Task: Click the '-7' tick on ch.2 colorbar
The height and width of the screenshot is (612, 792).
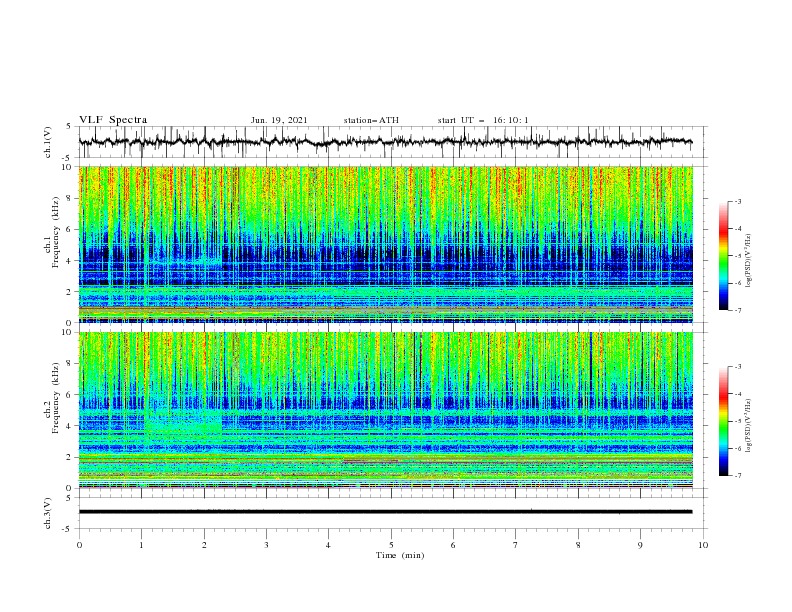Action: pyautogui.click(x=737, y=475)
